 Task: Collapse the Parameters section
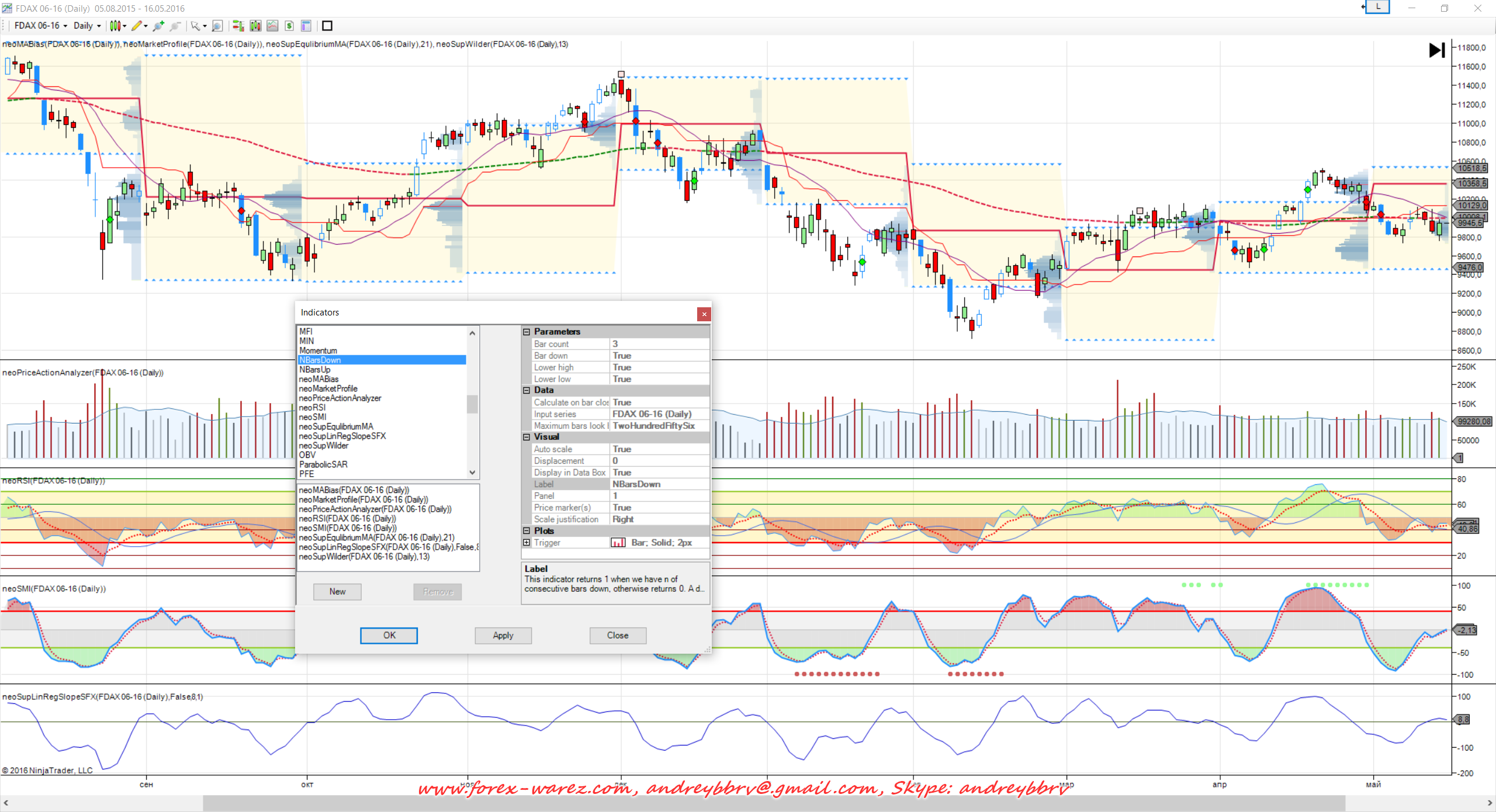[x=527, y=332]
